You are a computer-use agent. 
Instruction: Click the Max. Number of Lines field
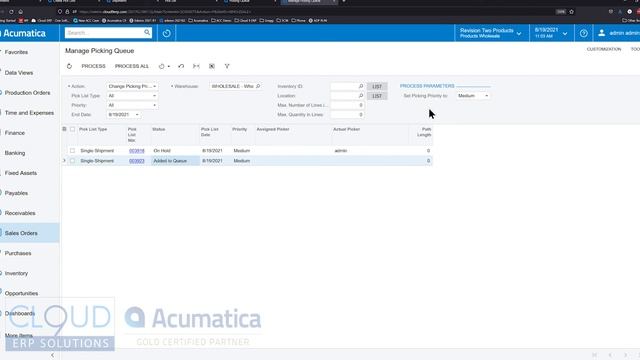[x=347, y=105]
